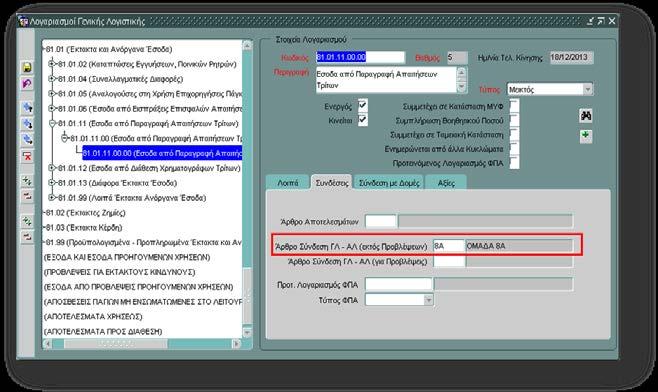Enable Προτεινόμενος Λογαριασμός ΦΠΑ checkbox
Image resolution: width=658 pixels, height=392 pixels.
point(514,163)
